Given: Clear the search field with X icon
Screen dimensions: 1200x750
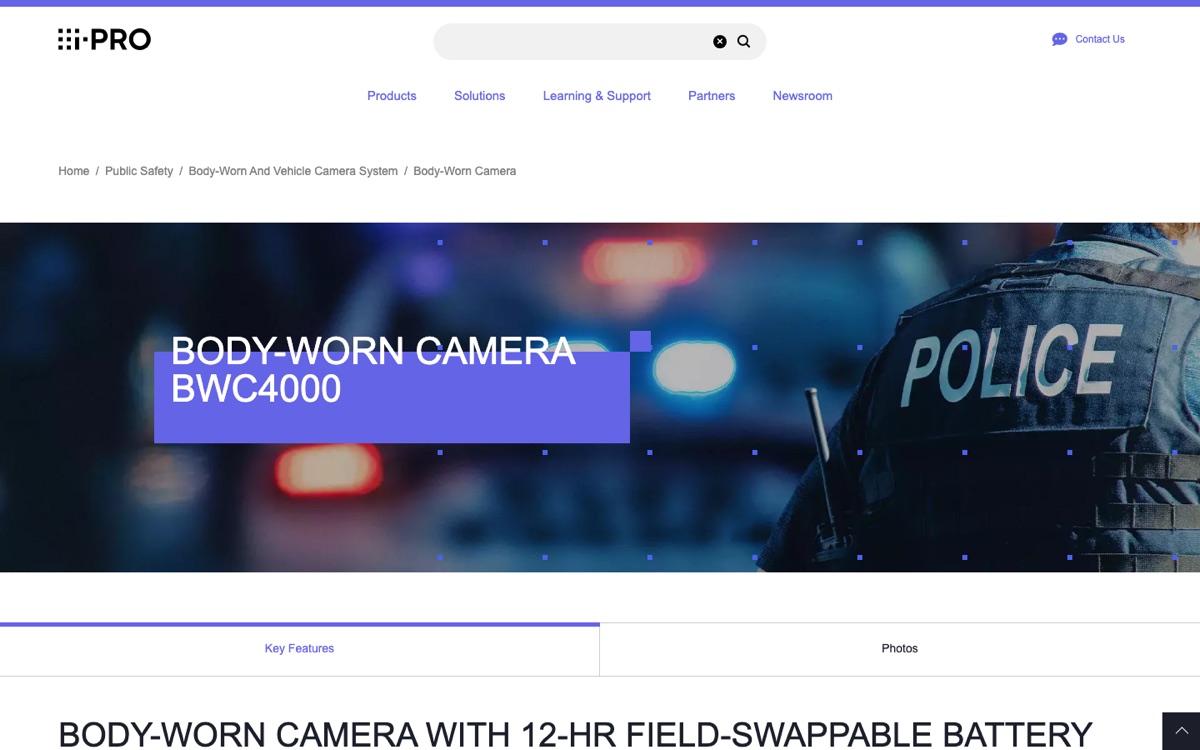Looking at the screenshot, I should tap(720, 41).
